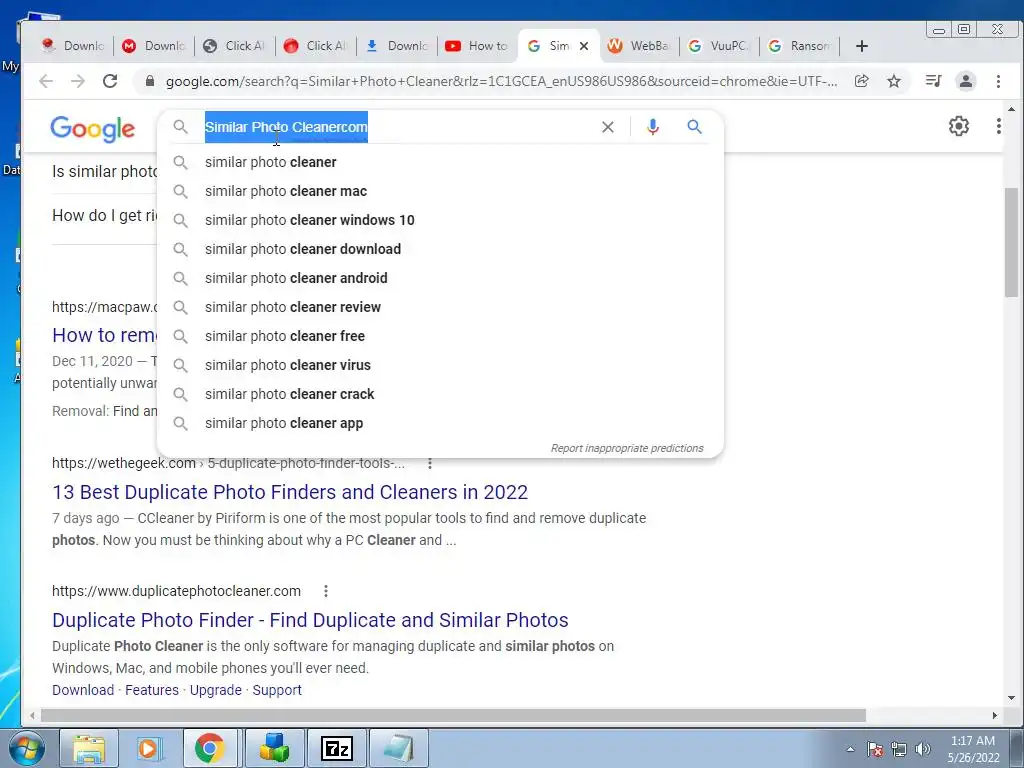1024x768 pixels.
Task: Bookmark this page with star icon
Action: pyautogui.click(x=893, y=81)
